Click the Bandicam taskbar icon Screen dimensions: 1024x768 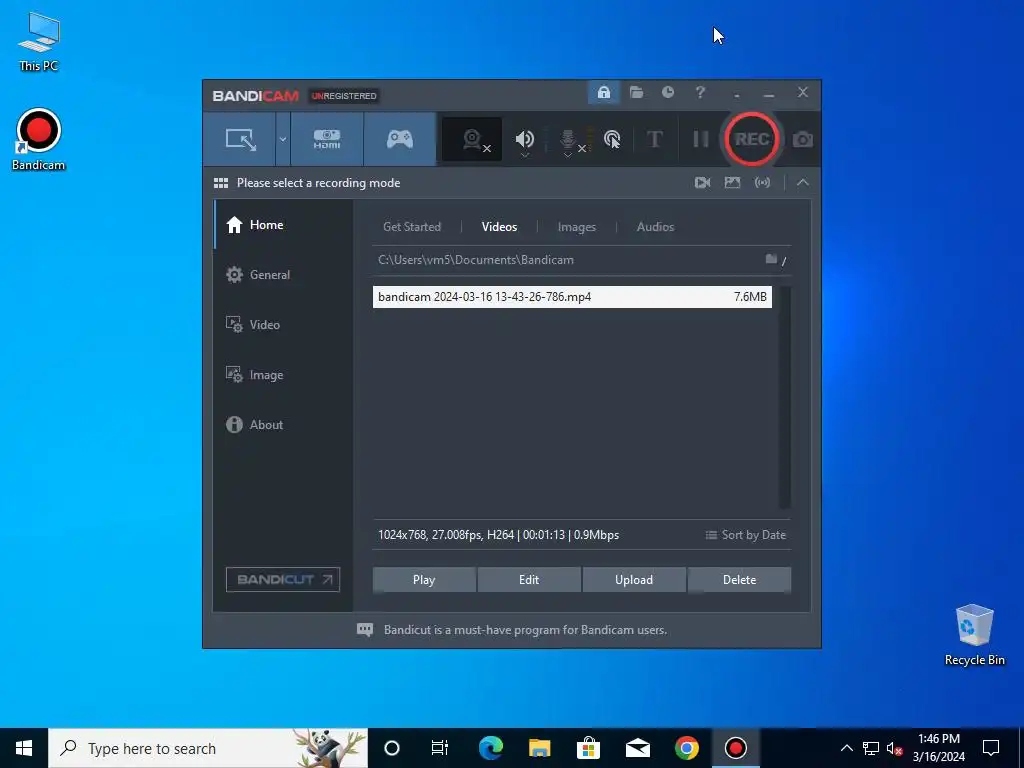coord(735,748)
